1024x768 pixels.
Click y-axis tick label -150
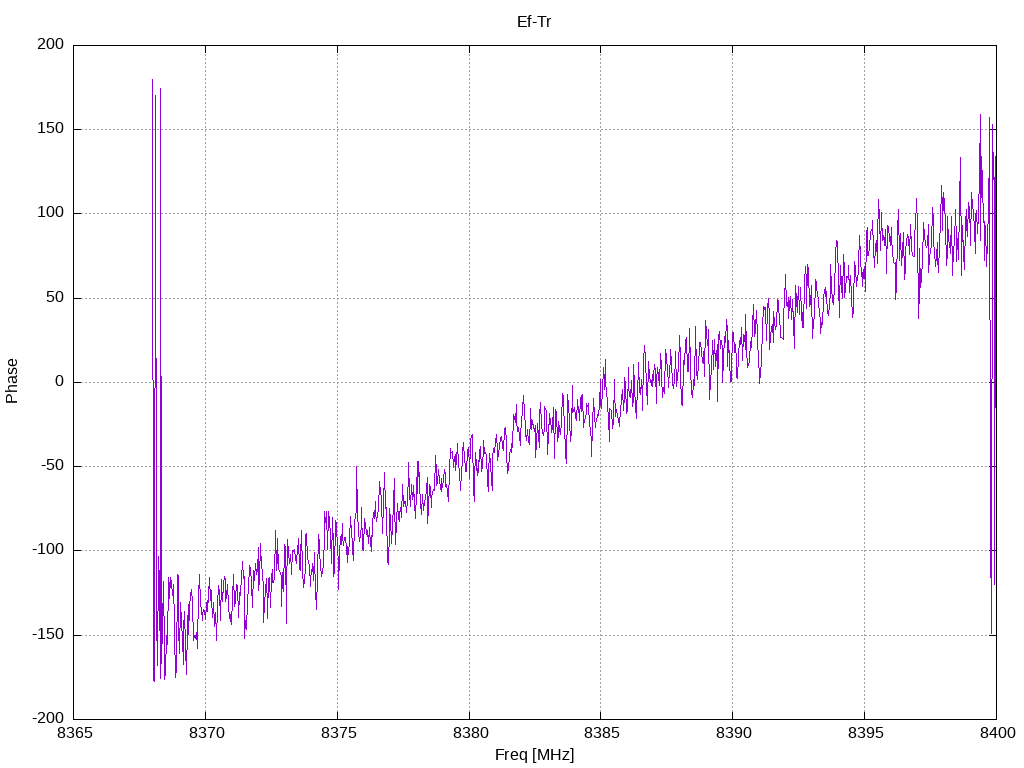tap(48, 634)
